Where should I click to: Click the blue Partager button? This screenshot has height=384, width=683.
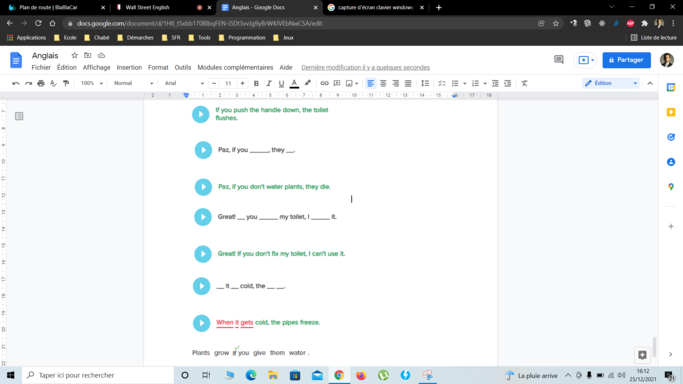click(x=626, y=60)
